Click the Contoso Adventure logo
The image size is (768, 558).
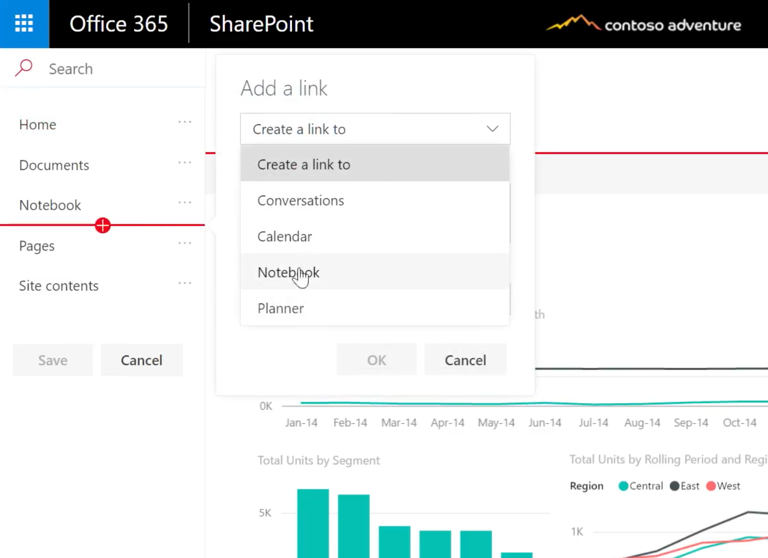[643, 24]
